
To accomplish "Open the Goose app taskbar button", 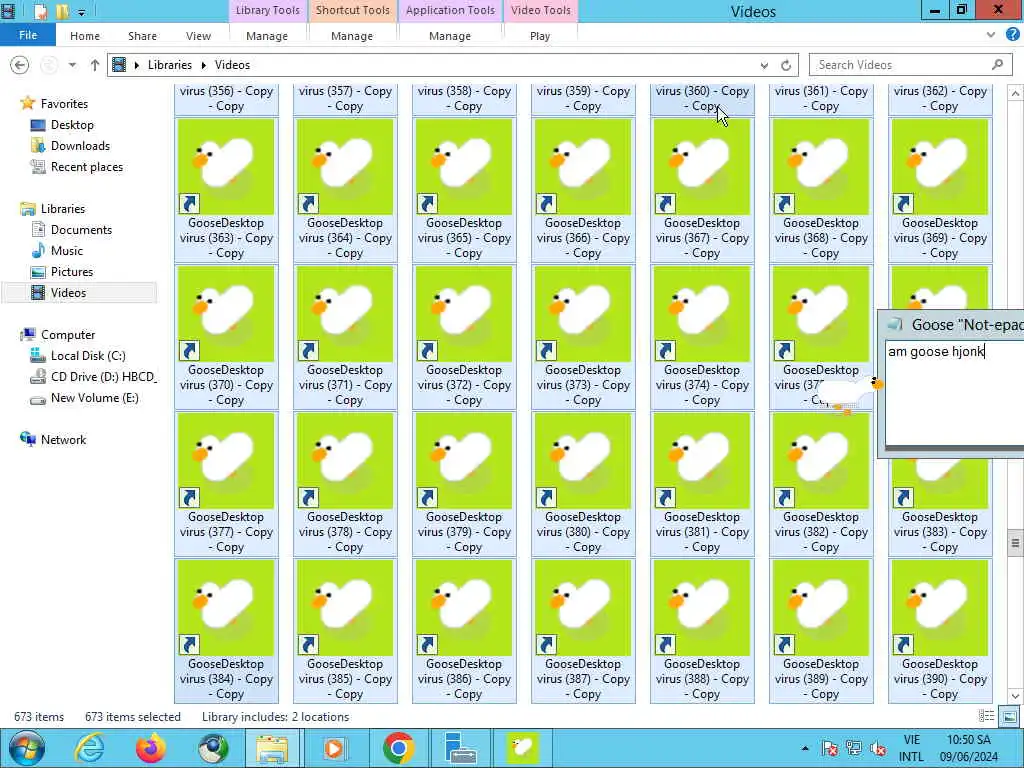I will pos(522,748).
